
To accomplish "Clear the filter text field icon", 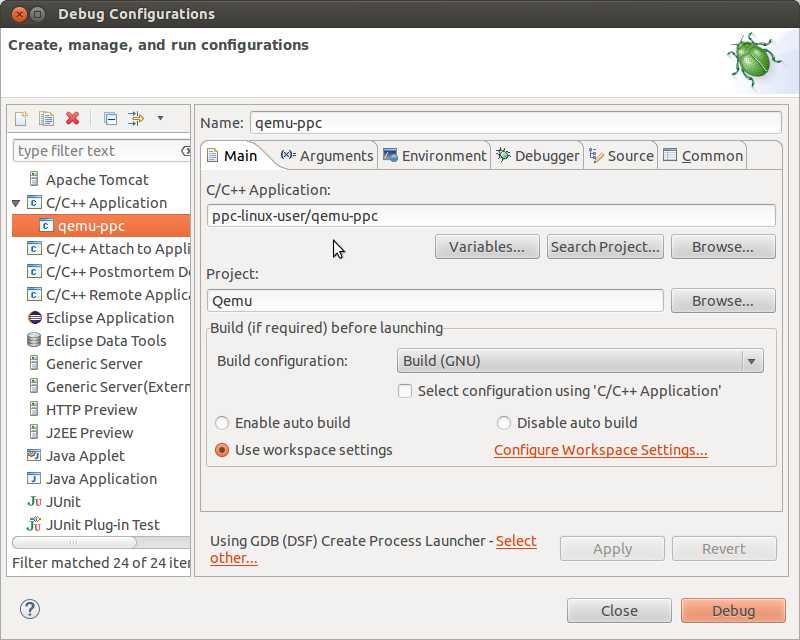I will (186, 151).
